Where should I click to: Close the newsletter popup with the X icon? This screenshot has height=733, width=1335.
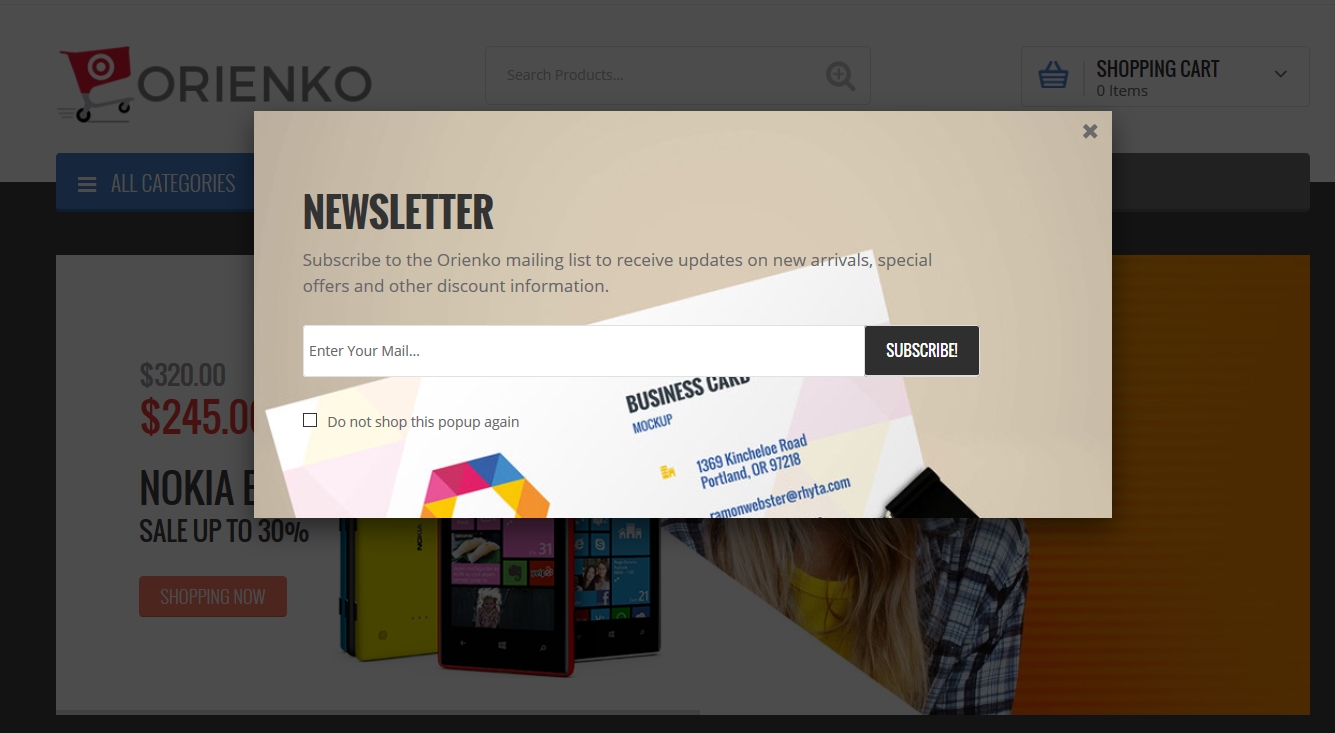tap(1090, 131)
